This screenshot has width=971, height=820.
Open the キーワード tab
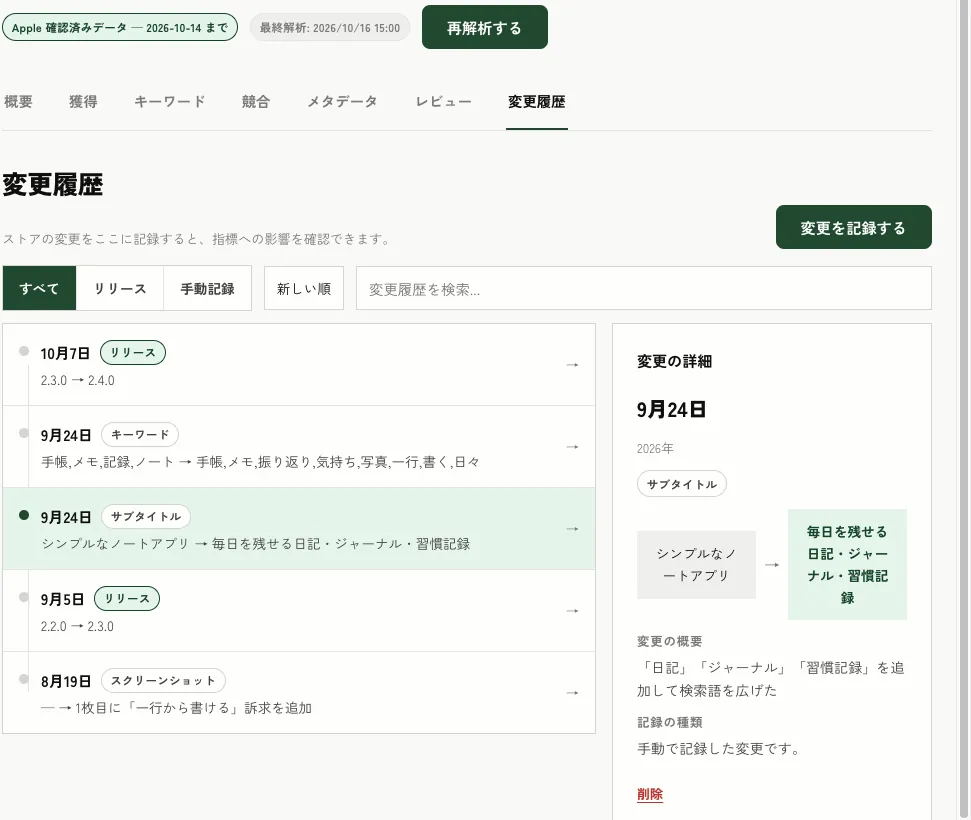coord(170,102)
